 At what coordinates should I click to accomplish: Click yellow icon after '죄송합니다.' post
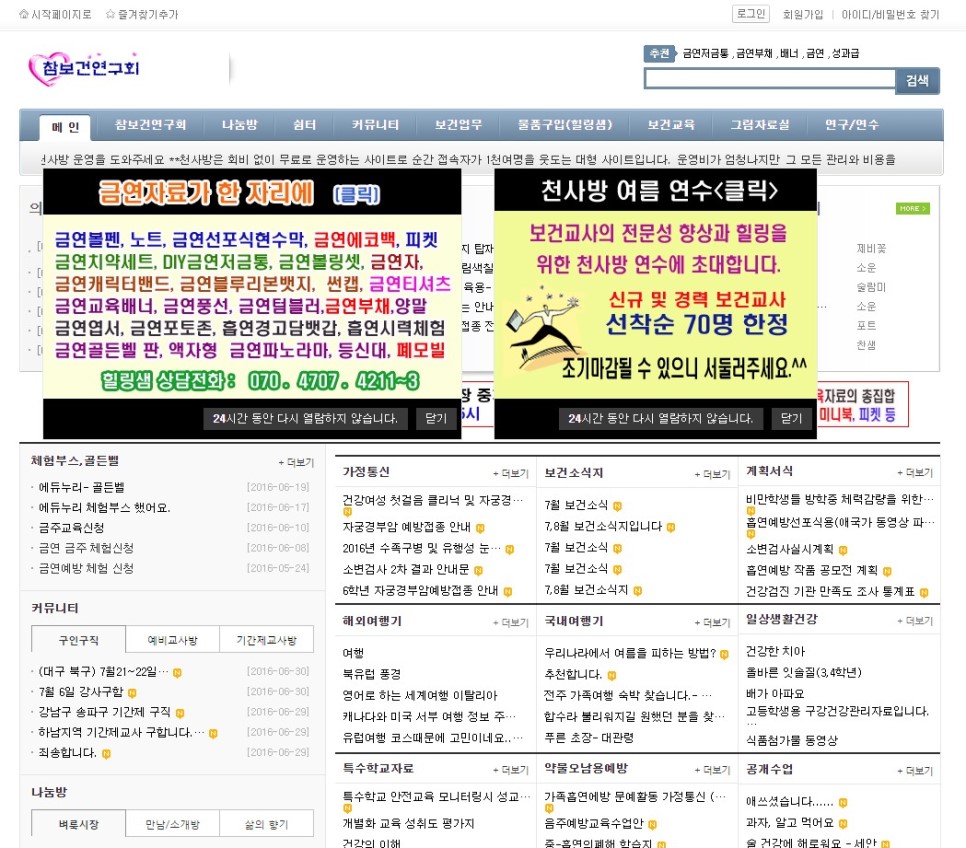pos(106,753)
